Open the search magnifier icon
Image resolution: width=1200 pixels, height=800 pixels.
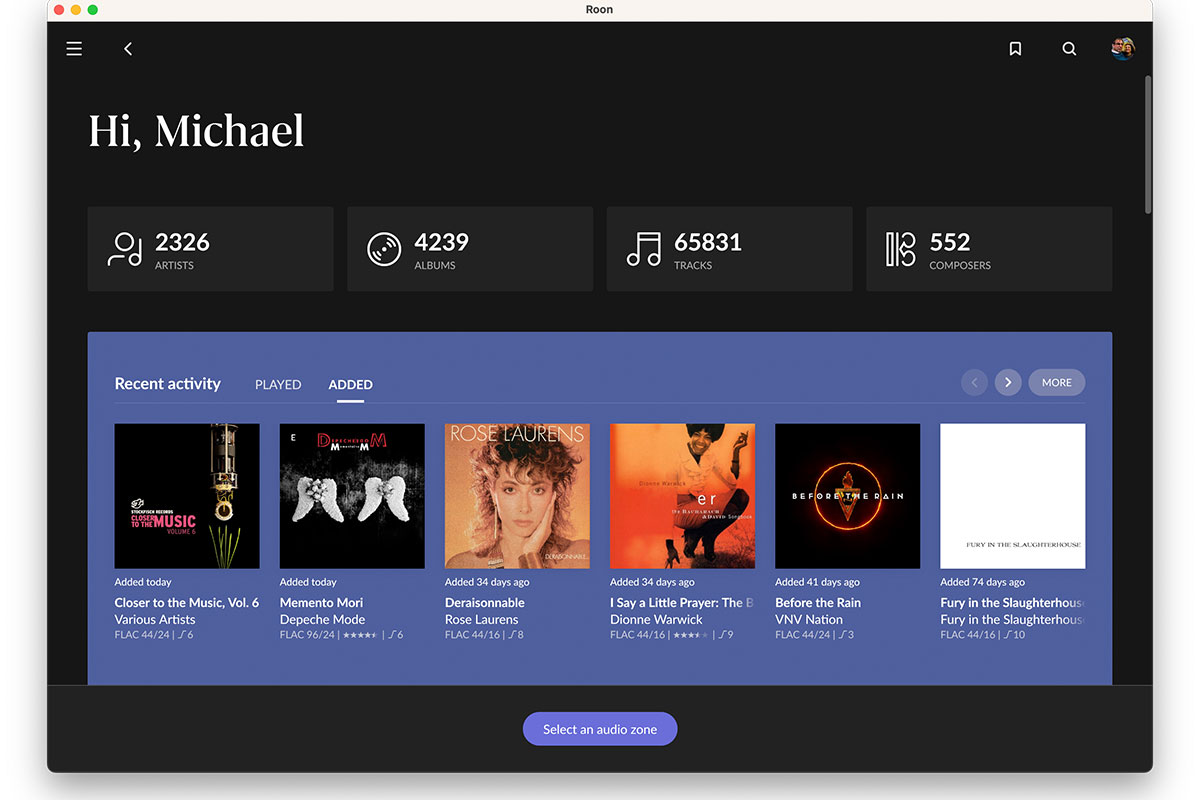point(1069,49)
